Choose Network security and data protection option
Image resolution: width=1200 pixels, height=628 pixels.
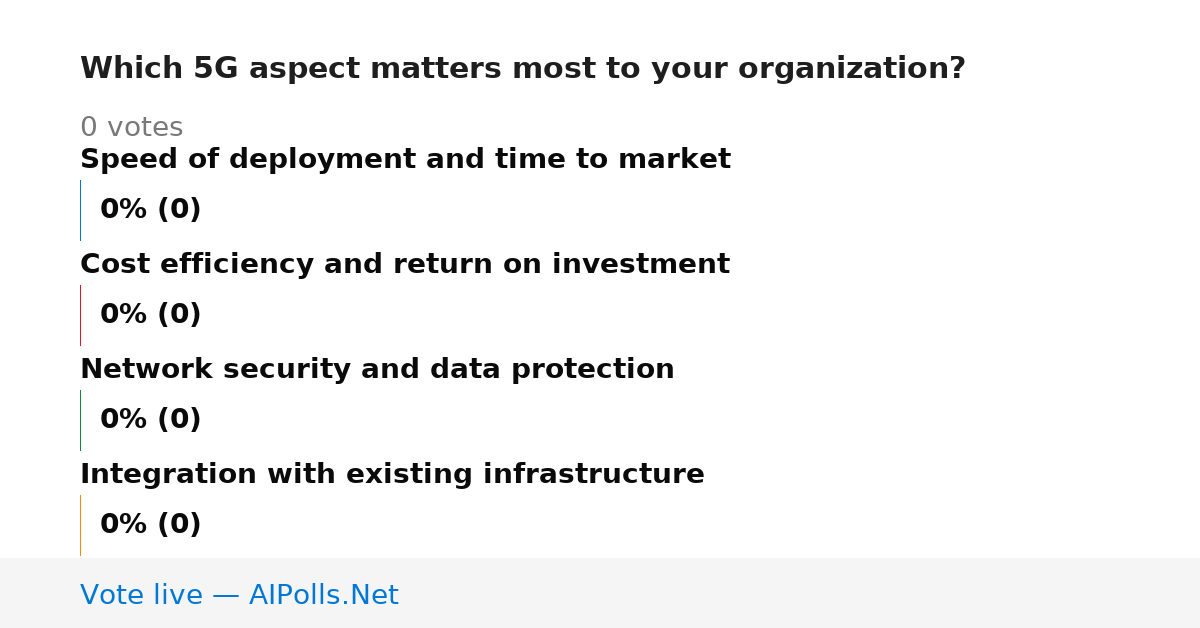click(x=377, y=370)
